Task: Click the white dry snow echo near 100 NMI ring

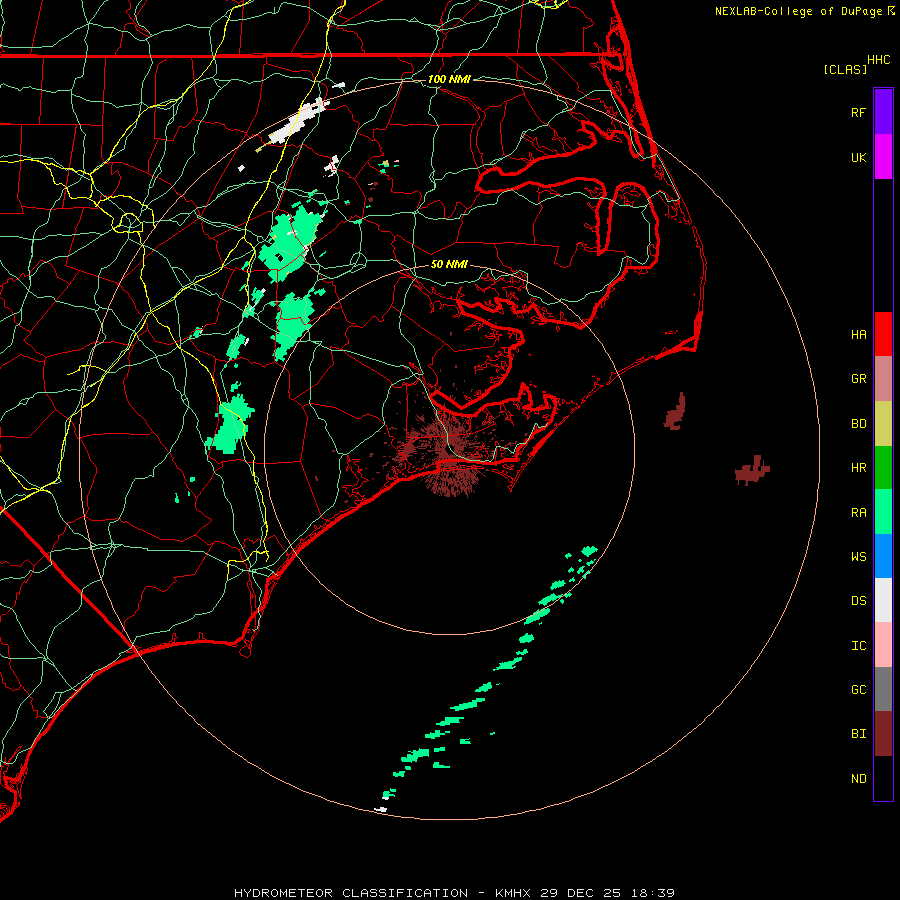Action: (x=296, y=122)
